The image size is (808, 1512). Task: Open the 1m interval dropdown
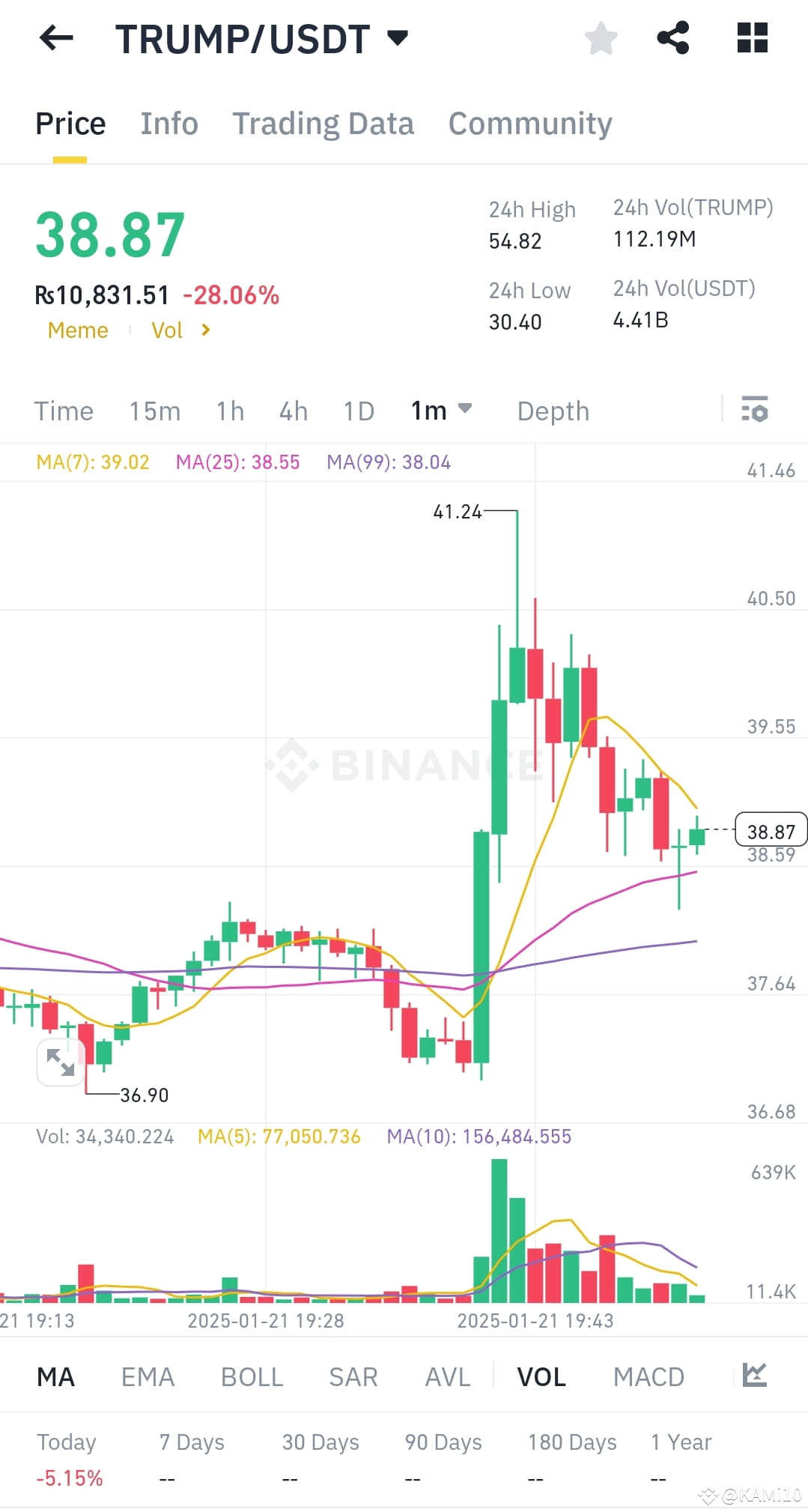pyautogui.click(x=441, y=411)
